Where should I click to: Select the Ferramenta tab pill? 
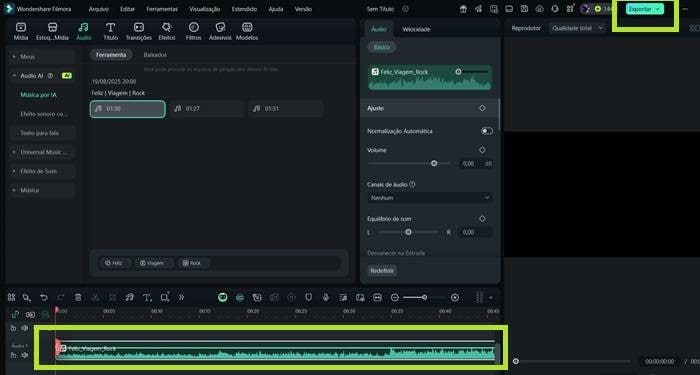111,55
